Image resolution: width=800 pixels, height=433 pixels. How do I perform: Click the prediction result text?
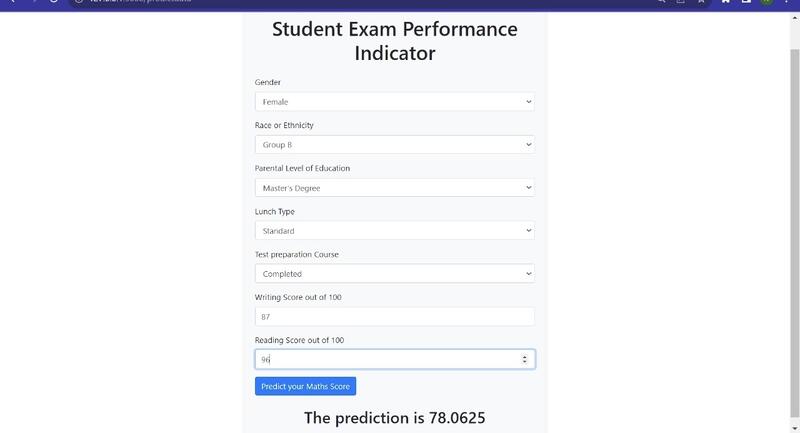[x=394, y=418]
